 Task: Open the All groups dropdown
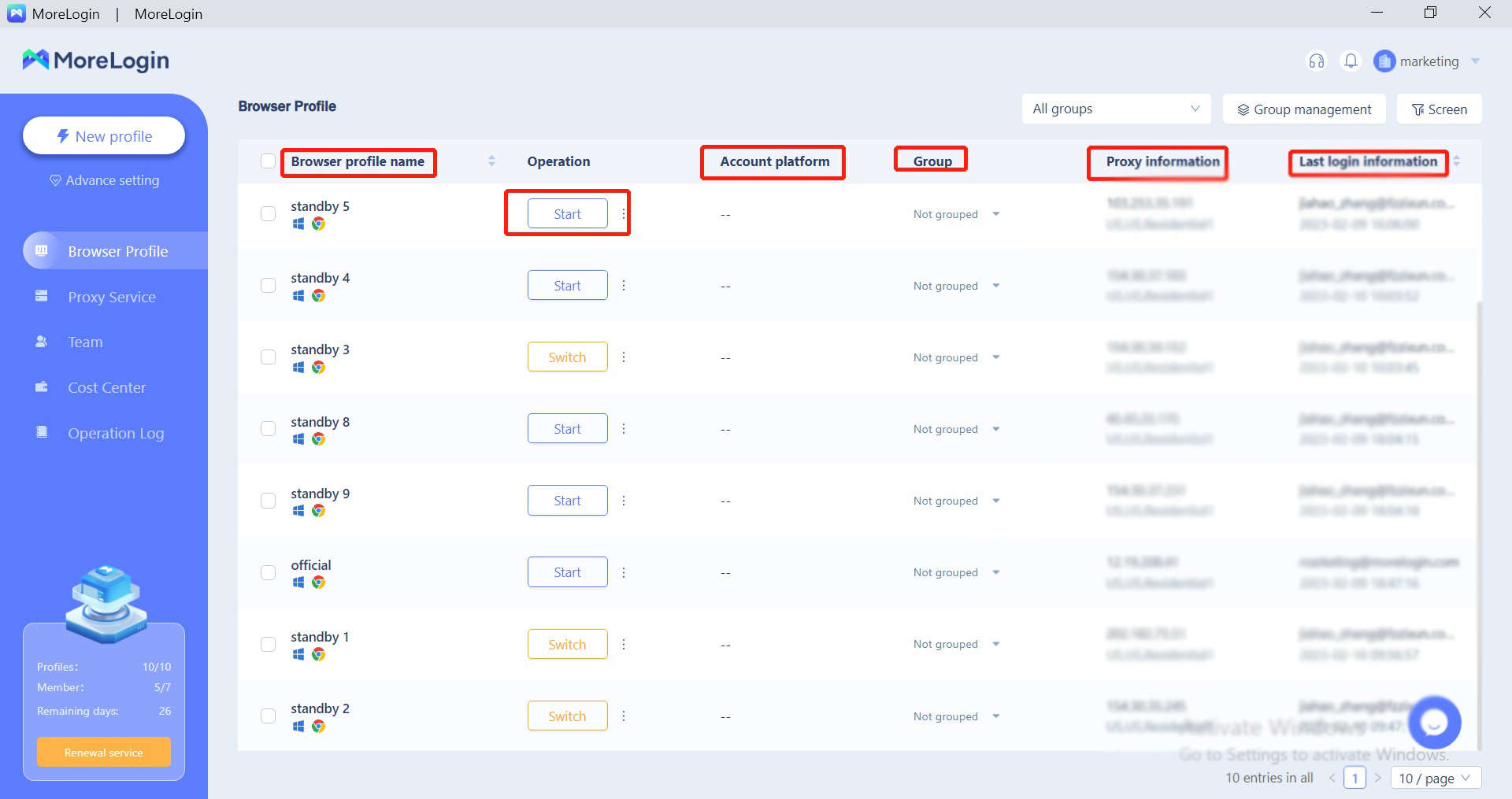(x=1116, y=109)
